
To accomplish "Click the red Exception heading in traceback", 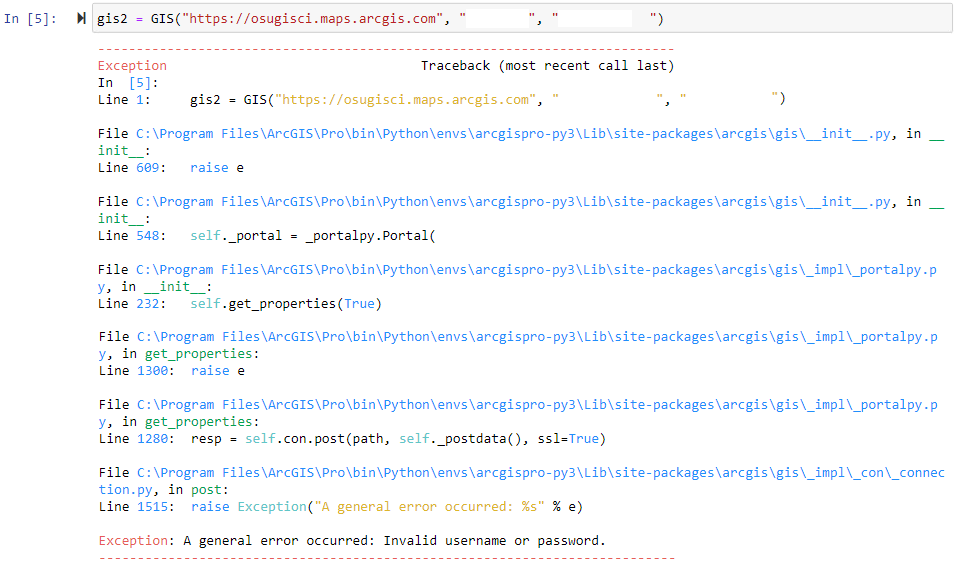I will (x=132, y=66).
